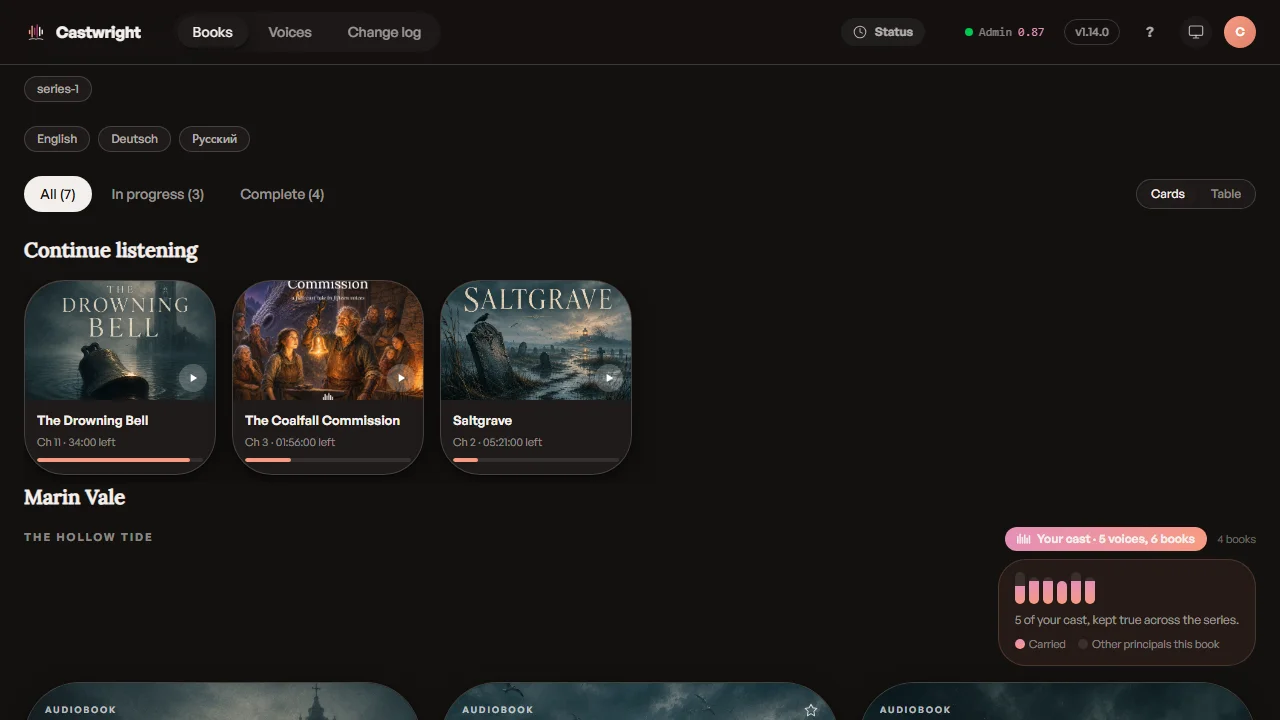Click the Castwright brand name

click(x=98, y=32)
